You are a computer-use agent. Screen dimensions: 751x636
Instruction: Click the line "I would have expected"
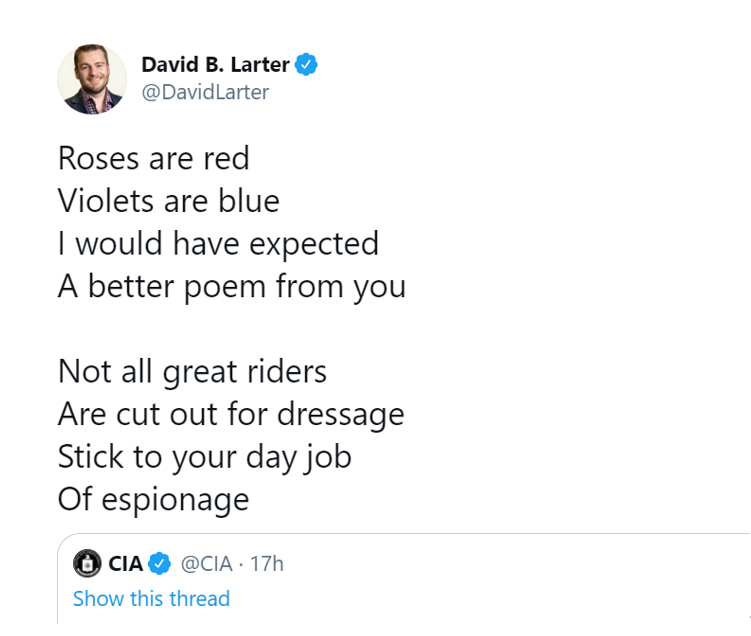coord(218,244)
